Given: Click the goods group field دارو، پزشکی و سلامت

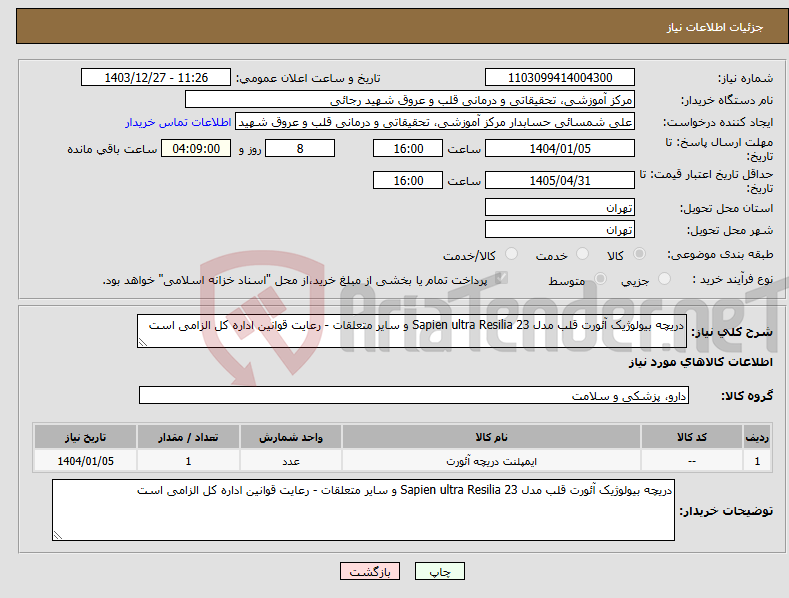Looking at the screenshot, I should click(x=414, y=396).
